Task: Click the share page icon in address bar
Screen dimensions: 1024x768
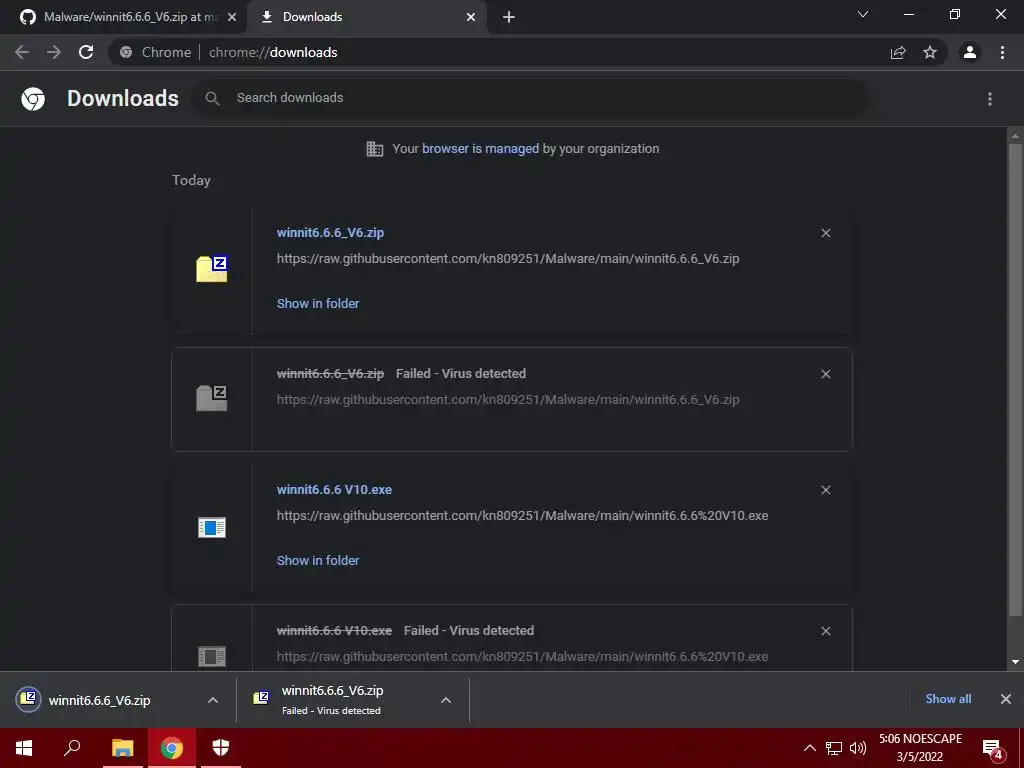Action: pos(898,52)
